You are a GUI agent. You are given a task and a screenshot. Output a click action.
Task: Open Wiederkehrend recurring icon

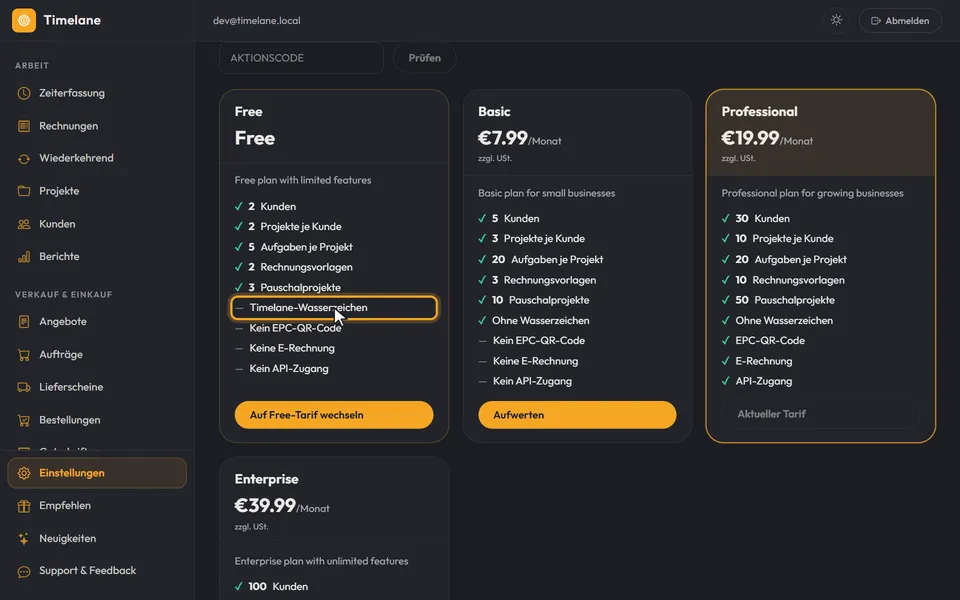(x=24, y=159)
